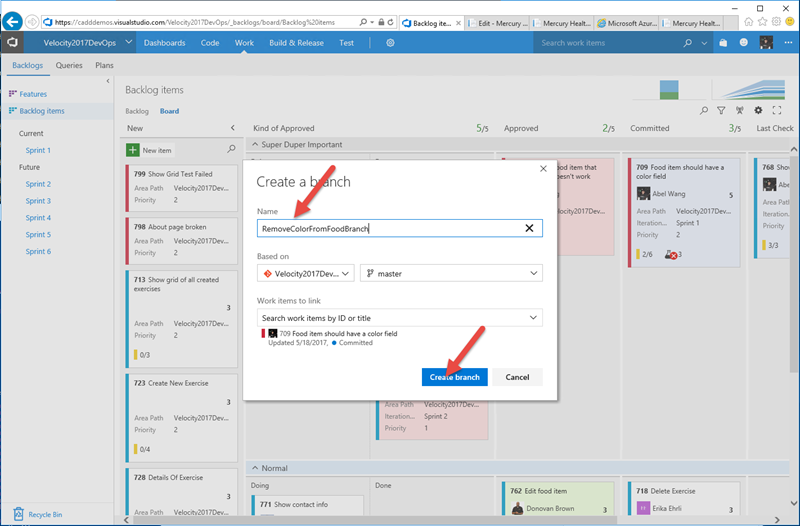Viewport: 800px width, 526px height.
Task: Open browser favorites star icon
Action: [x=762, y=22]
